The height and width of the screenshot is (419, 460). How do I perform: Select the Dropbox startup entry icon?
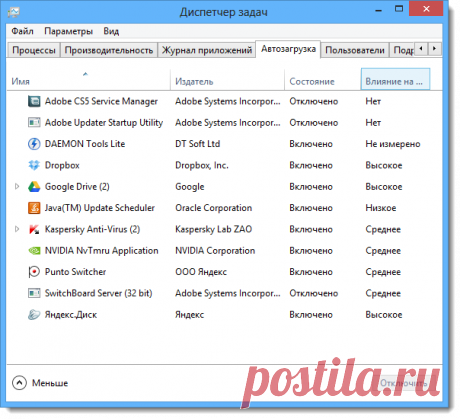(x=34, y=165)
